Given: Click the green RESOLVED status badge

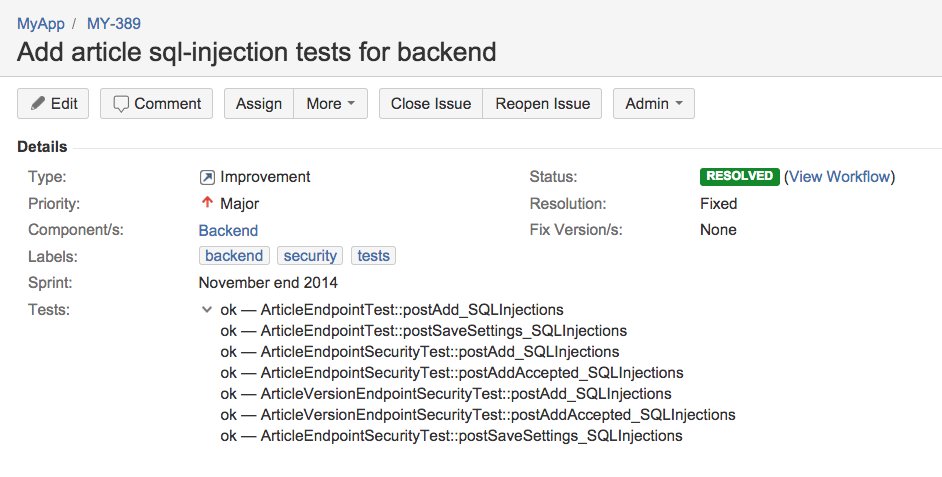Looking at the screenshot, I should [x=739, y=176].
